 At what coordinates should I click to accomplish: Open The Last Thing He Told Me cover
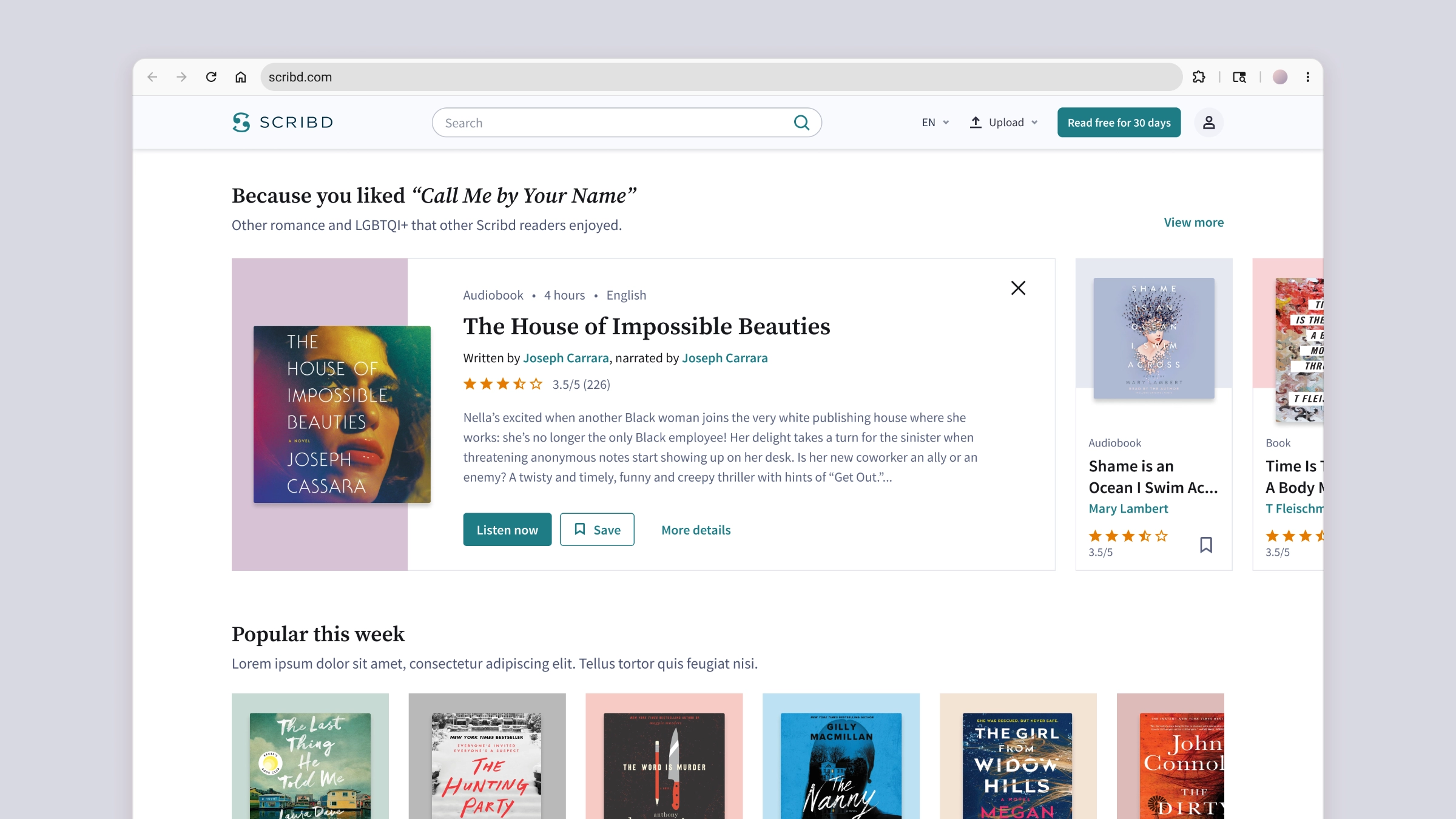coord(310,766)
